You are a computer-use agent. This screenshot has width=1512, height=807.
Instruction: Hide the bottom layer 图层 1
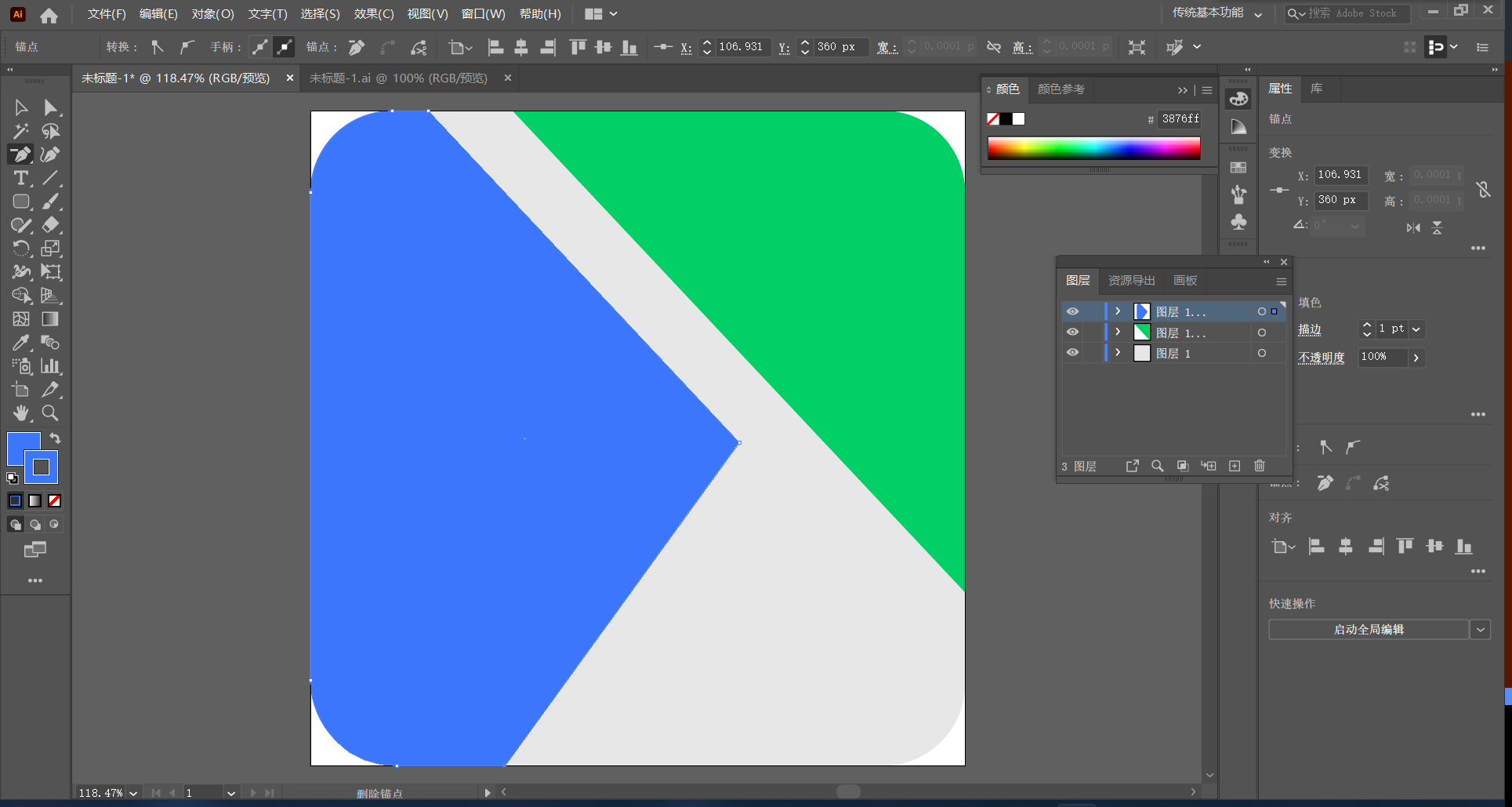[x=1072, y=352]
